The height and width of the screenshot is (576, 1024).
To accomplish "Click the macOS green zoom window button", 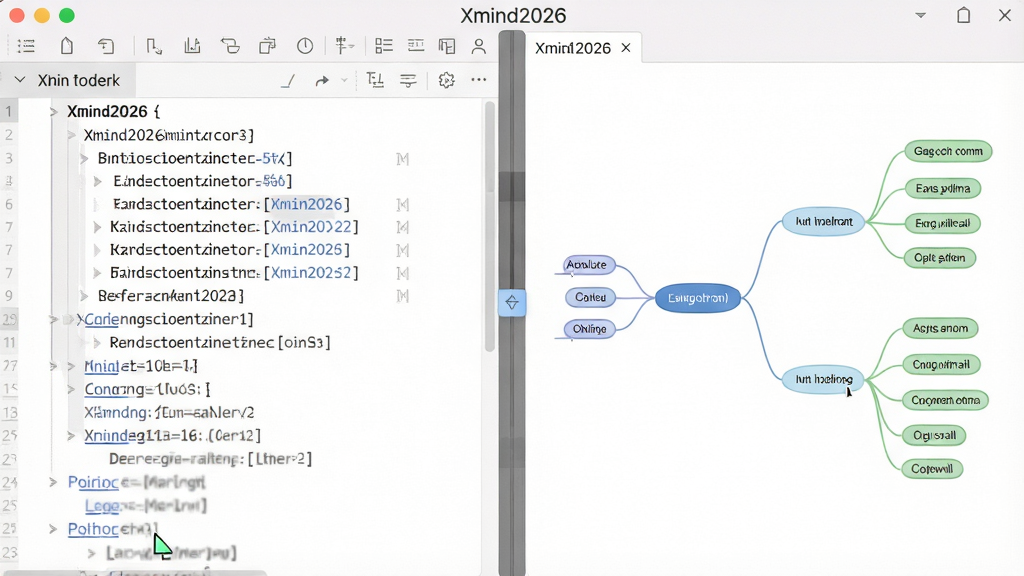I will (x=67, y=15).
